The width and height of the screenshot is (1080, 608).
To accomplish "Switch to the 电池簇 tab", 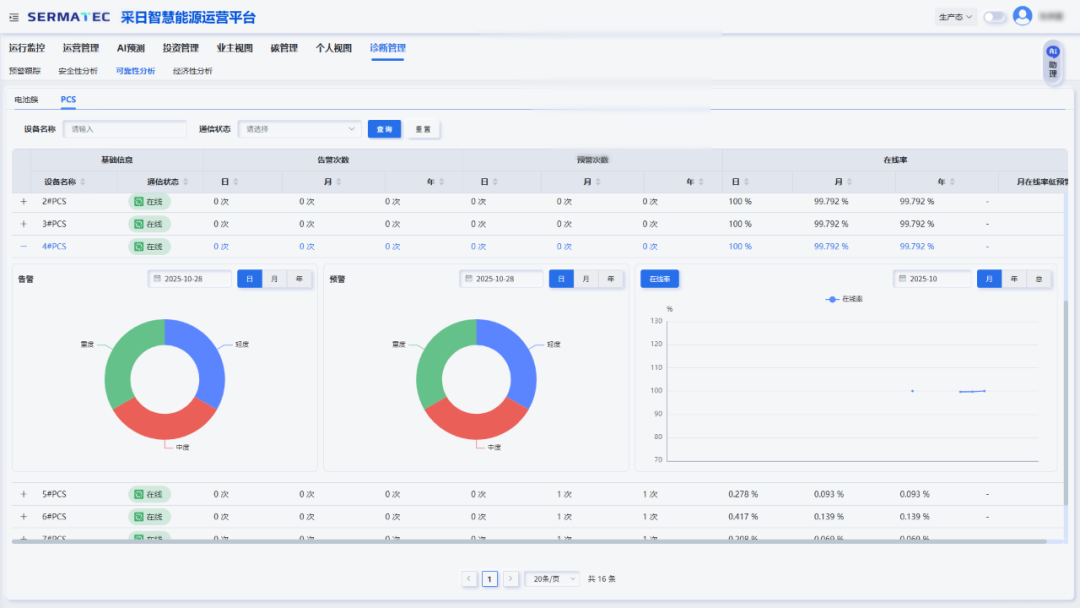I will (26, 100).
